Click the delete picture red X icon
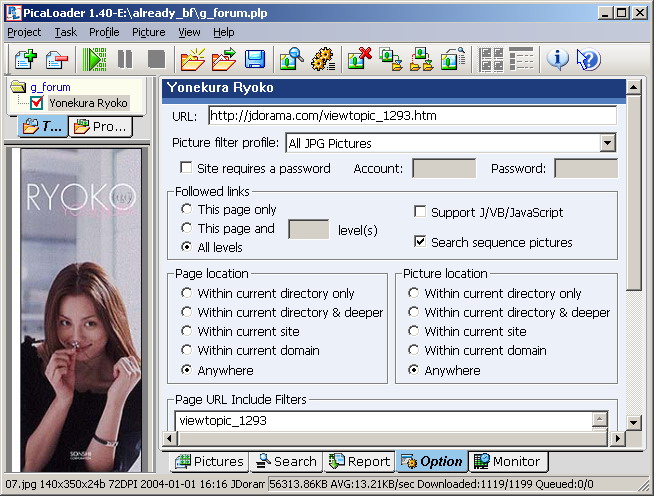The image size is (654, 496). click(359, 59)
